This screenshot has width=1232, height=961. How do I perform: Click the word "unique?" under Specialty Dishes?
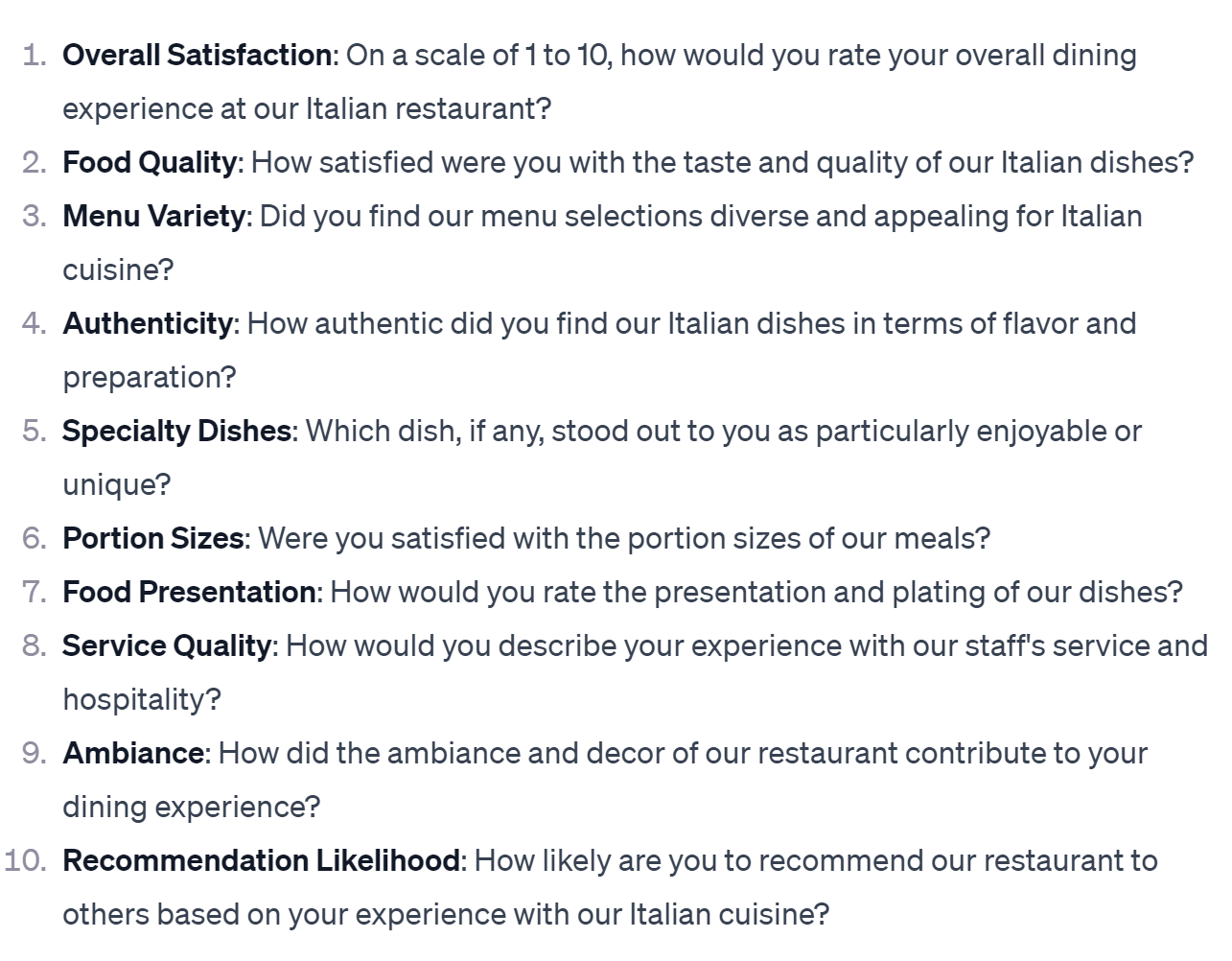[x=116, y=485]
